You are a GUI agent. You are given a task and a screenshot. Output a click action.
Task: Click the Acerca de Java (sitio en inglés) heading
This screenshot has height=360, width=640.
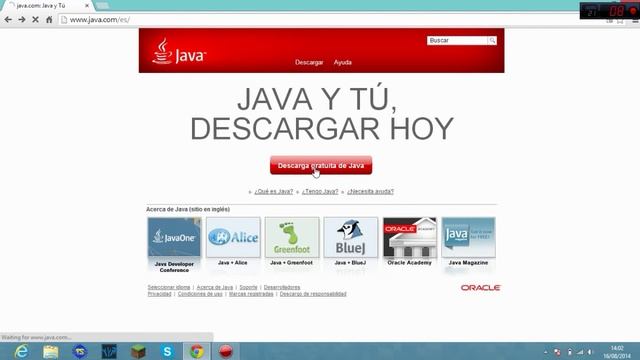tap(188, 209)
